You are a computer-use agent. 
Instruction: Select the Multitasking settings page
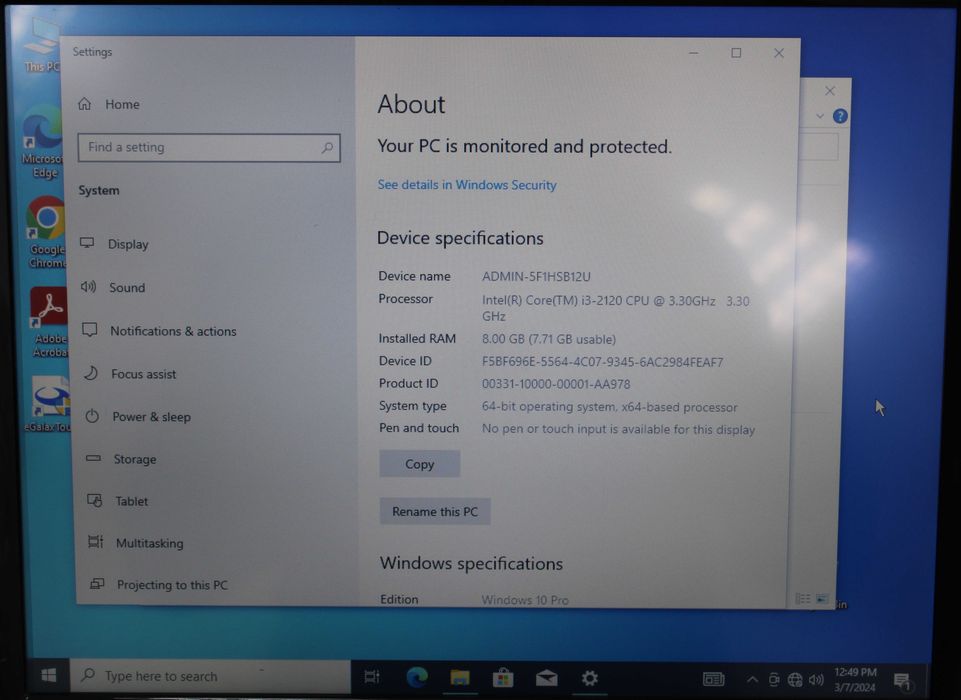coord(136,542)
